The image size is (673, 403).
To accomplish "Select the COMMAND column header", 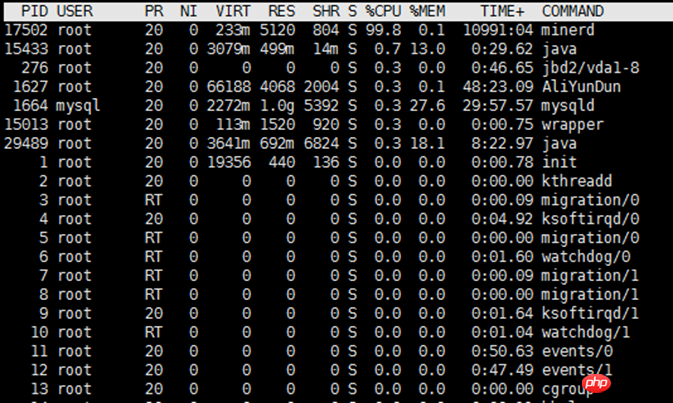I will 572,11.
